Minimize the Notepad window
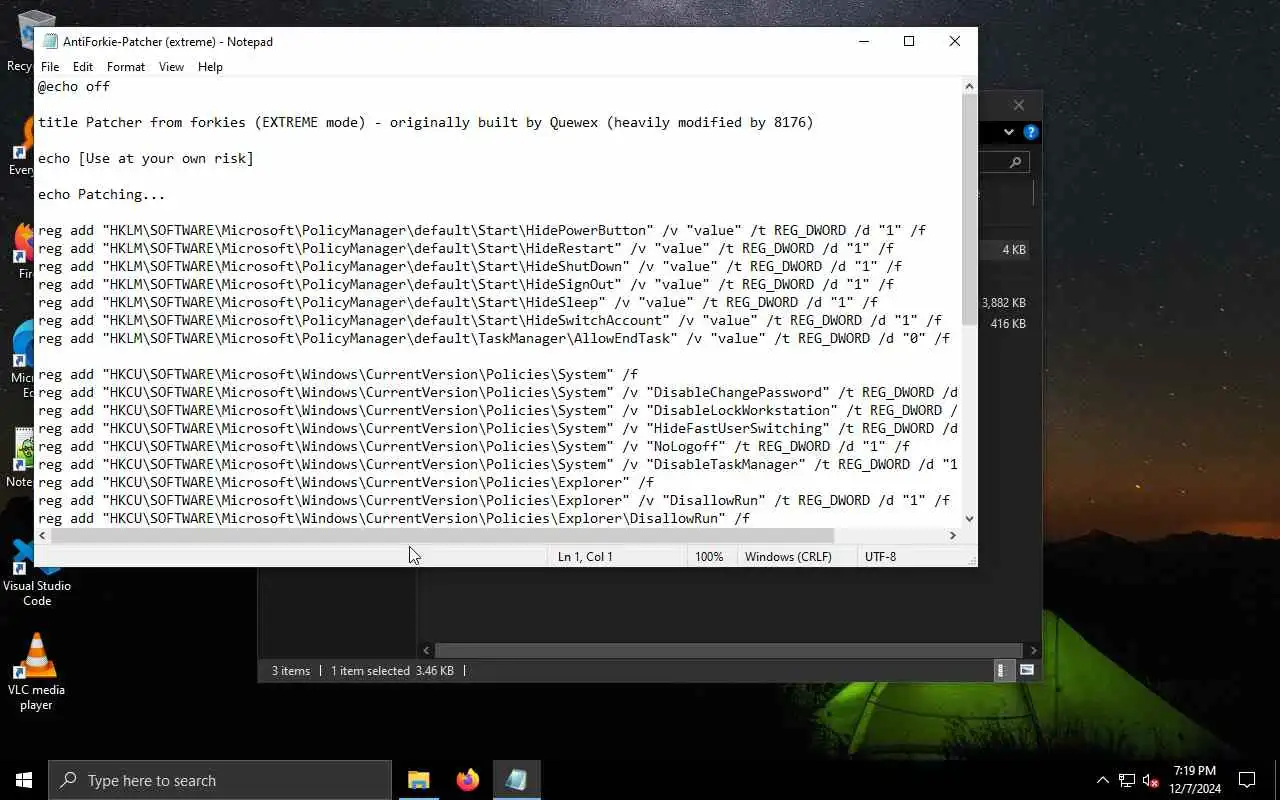This screenshot has width=1280, height=800. click(863, 41)
